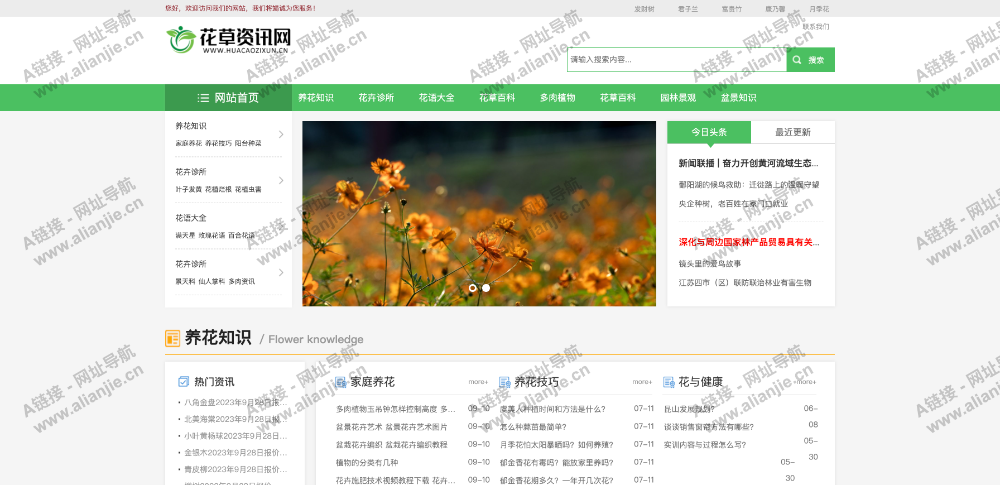Open red headline 深化与周边国家林产品贸易
This screenshot has width=1000, height=485.
[749, 242]
